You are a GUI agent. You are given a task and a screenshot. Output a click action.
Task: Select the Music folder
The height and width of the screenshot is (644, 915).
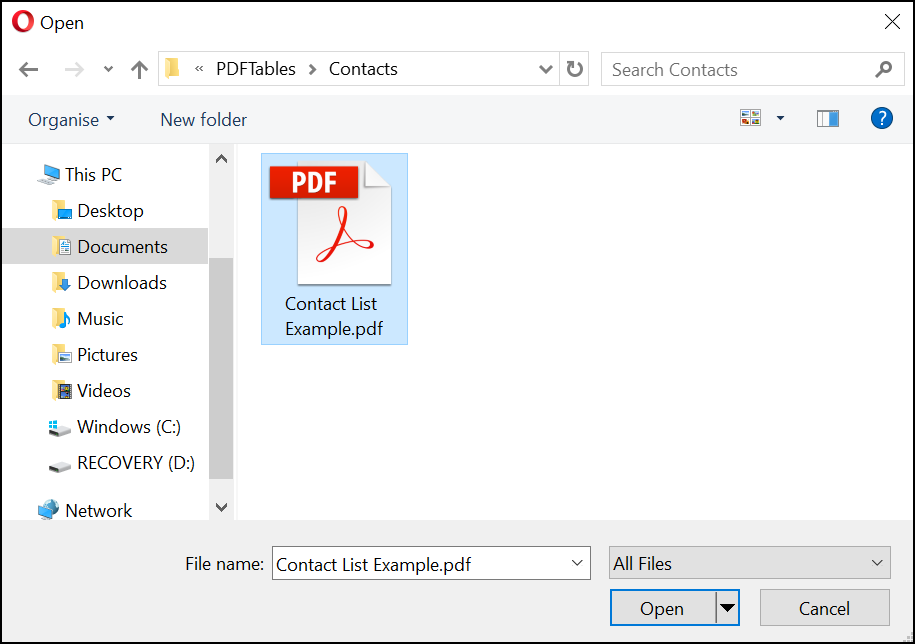[x=100, y=318]
